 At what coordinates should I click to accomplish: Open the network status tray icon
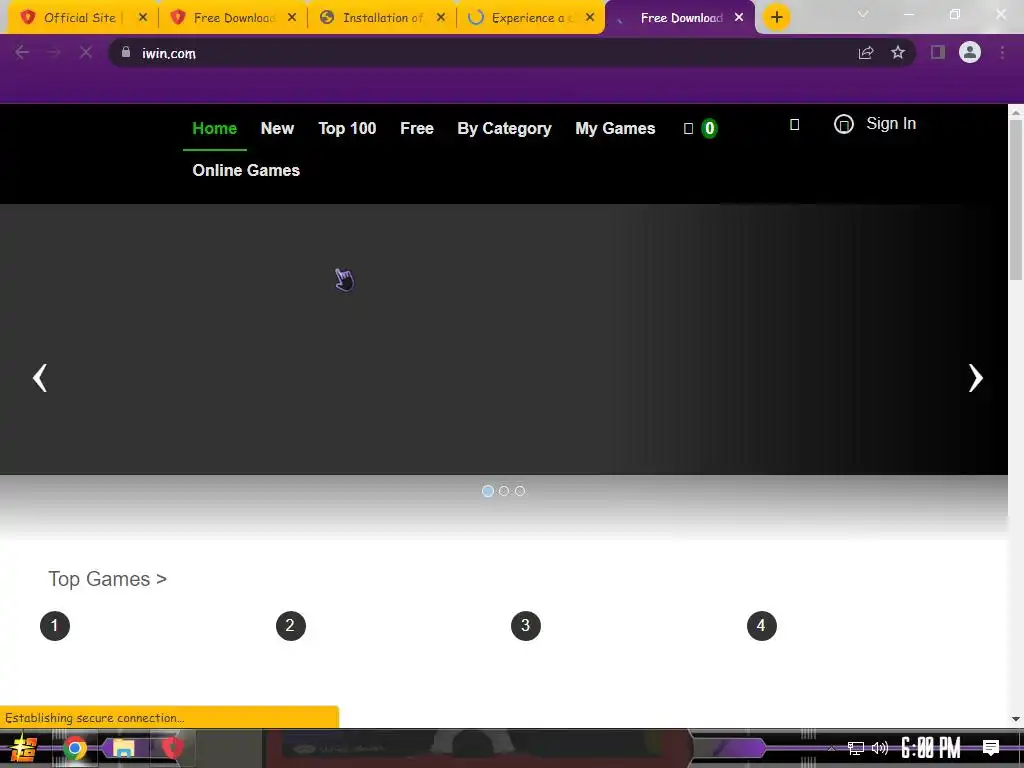(856, 748)
